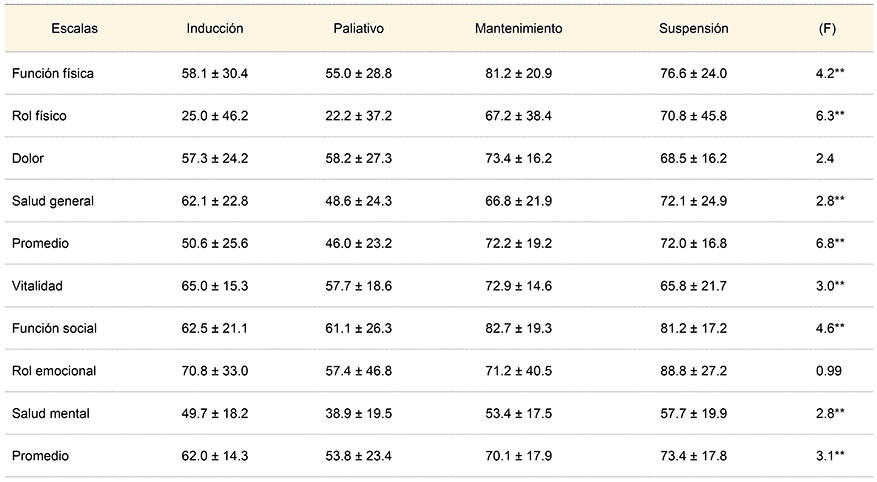Select the Suspensión value 88.8 ± 27.2
The width and height of the screenshot is (877, 482).
tap(693, 371)
